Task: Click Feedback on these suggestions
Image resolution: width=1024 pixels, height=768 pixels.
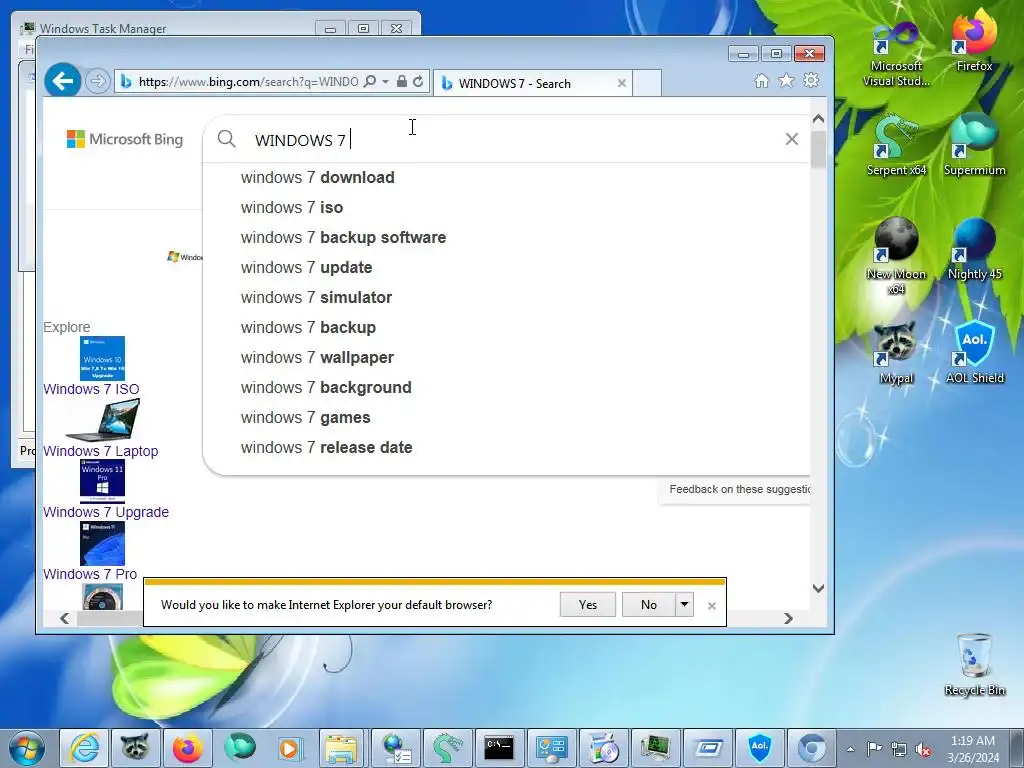Action: click(739, 489)
